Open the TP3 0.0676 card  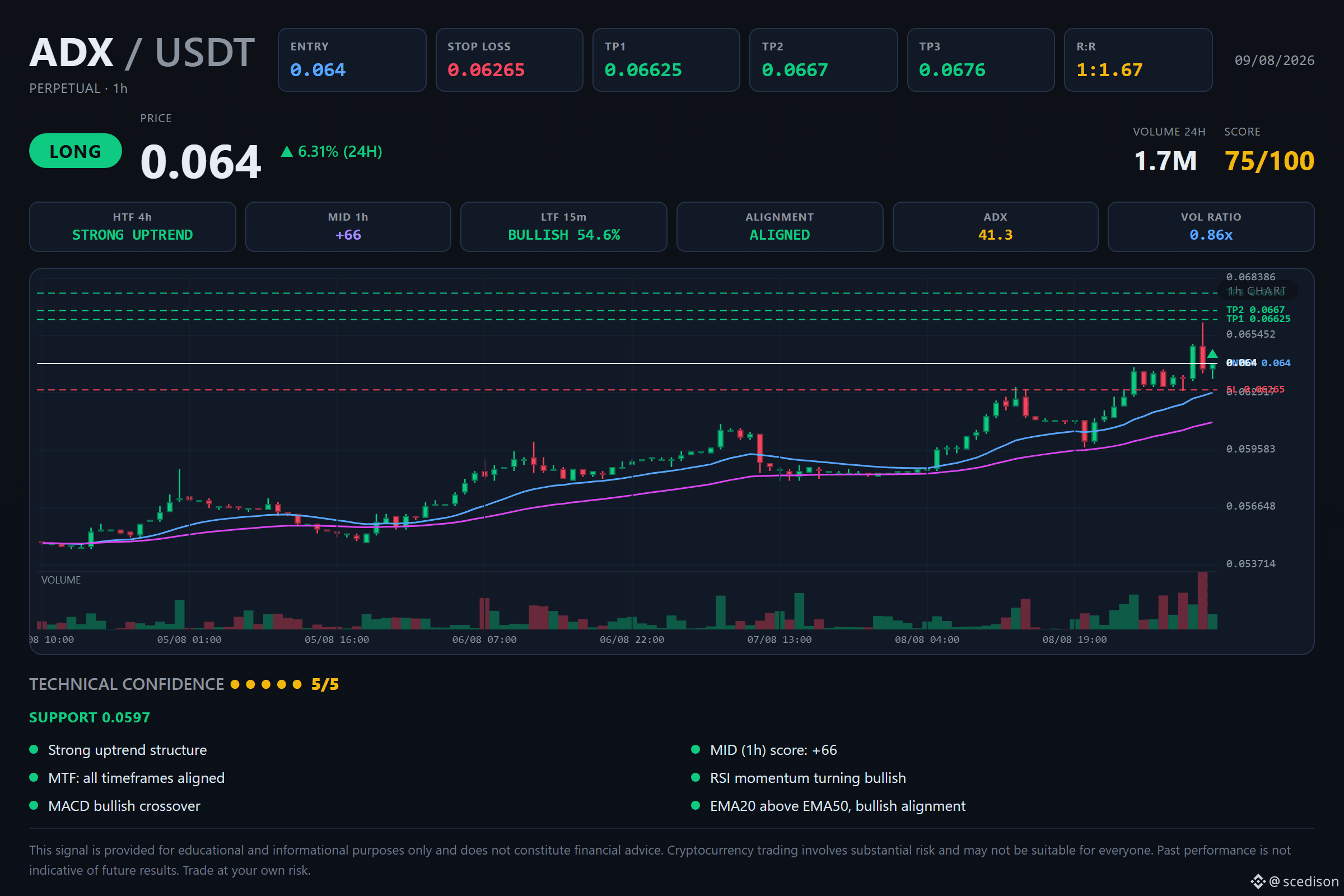coord(981,60)
